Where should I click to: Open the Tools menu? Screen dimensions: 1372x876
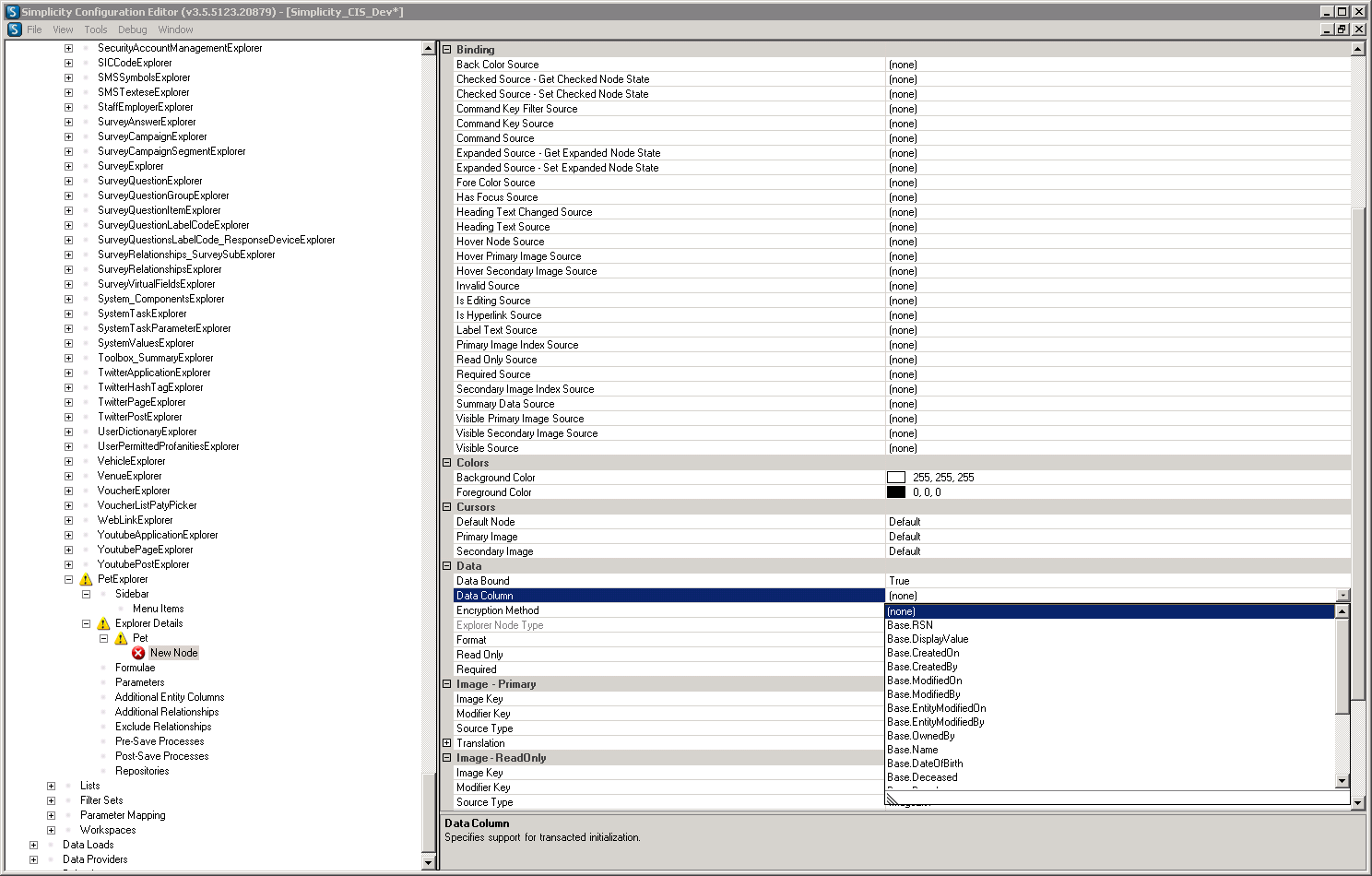96,30
